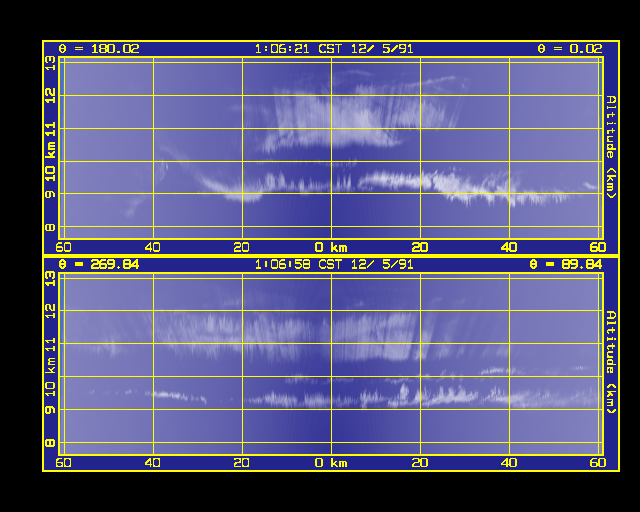The width and height of the screenshot is (640, 512).
Task: Click the θ = 0.02 angle label
Action: pos(570,49)
